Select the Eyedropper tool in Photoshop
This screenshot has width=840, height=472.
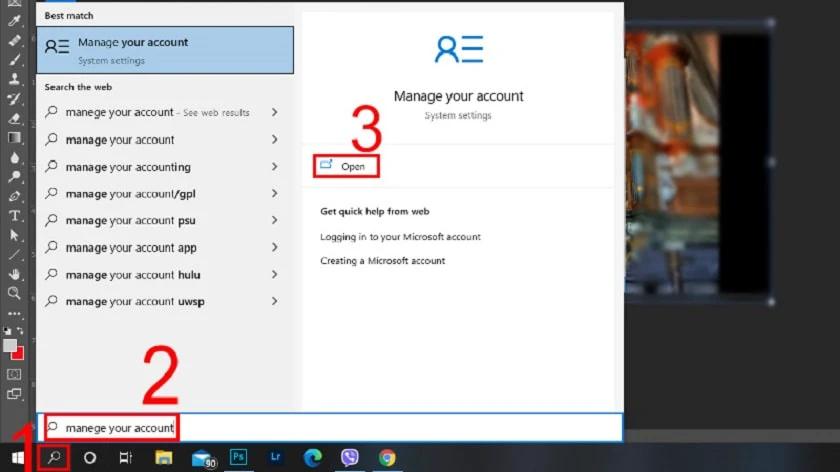(14, 21)
